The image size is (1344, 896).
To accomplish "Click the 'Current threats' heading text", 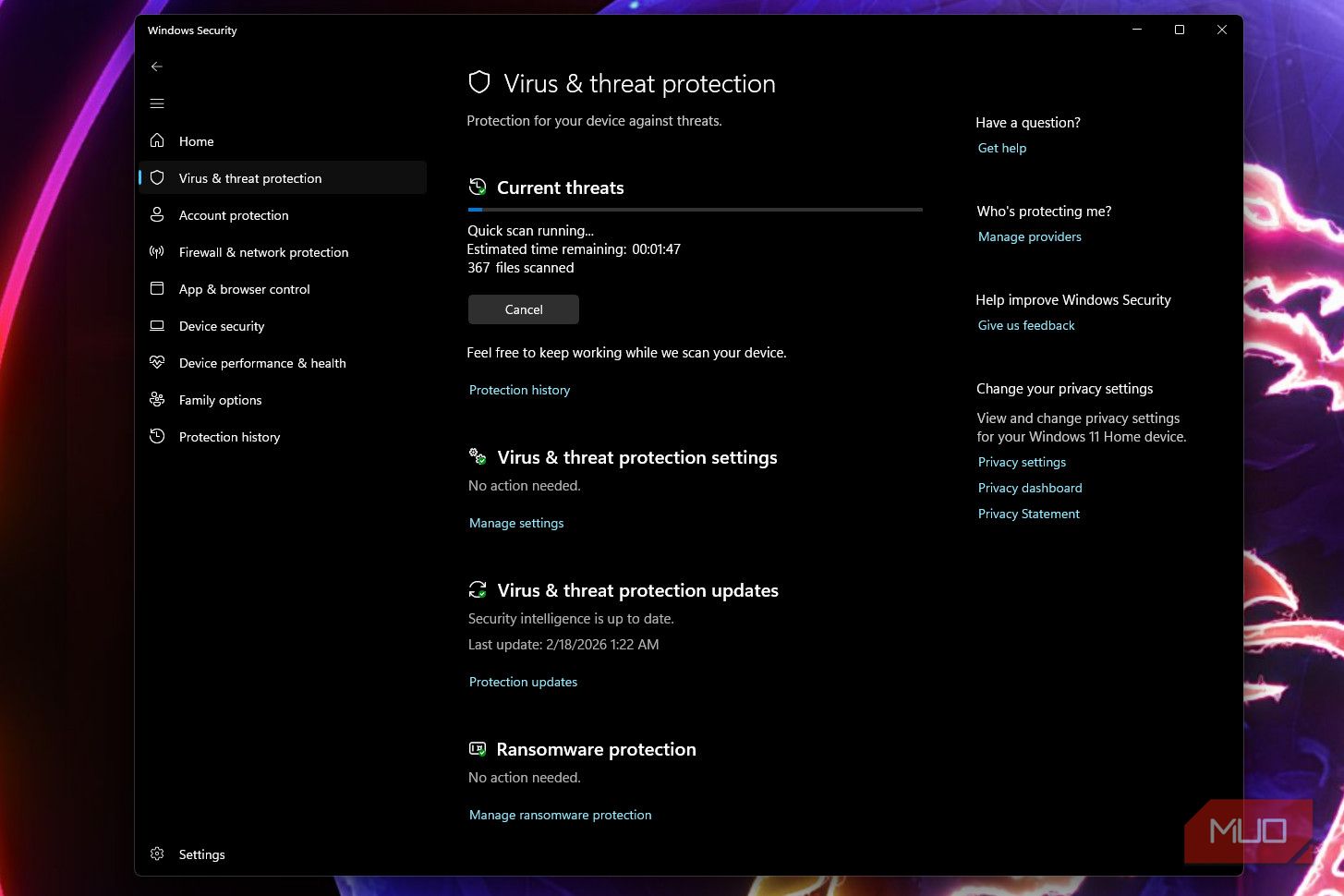I will [561, 188].
